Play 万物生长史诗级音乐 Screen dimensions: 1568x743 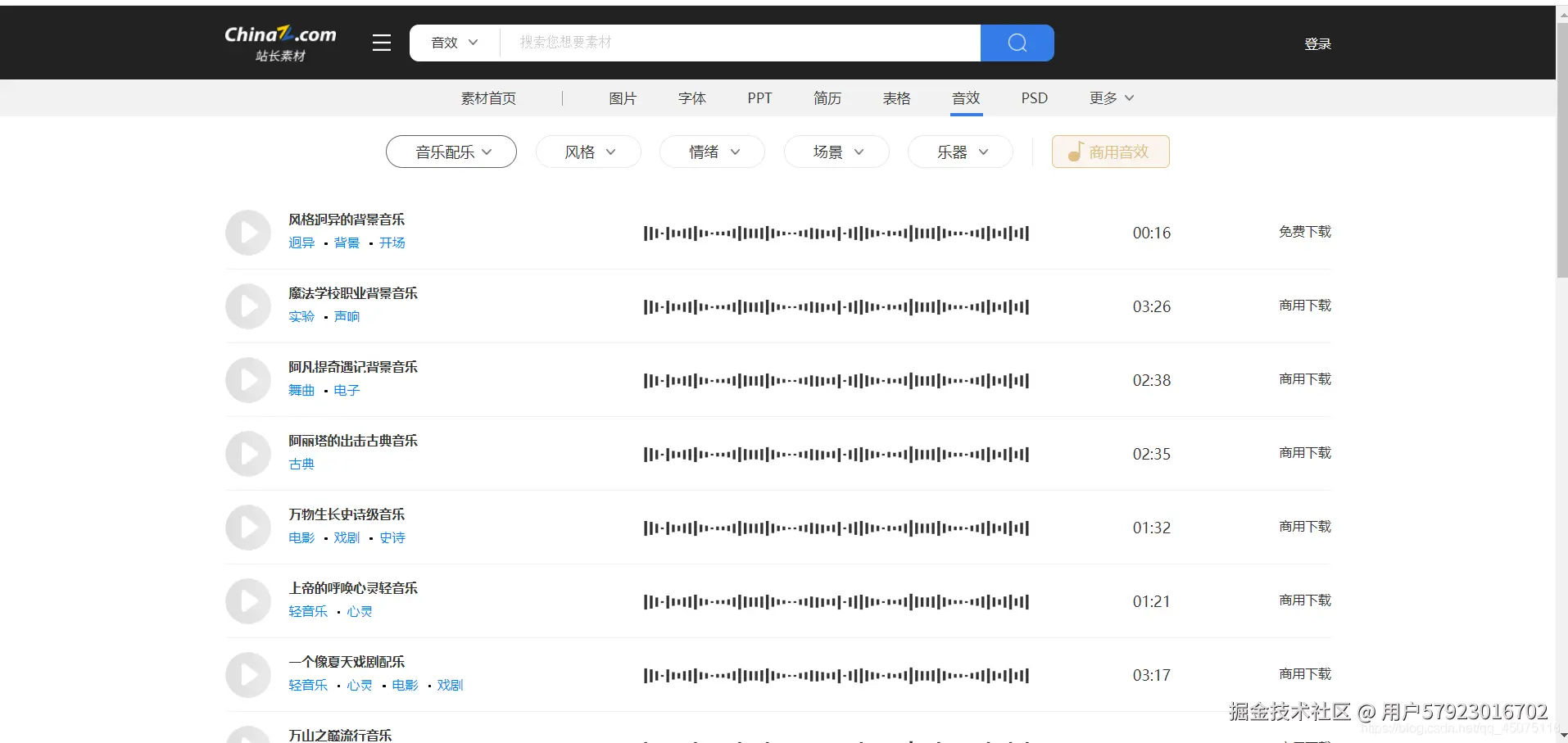[x=247, y=527]
